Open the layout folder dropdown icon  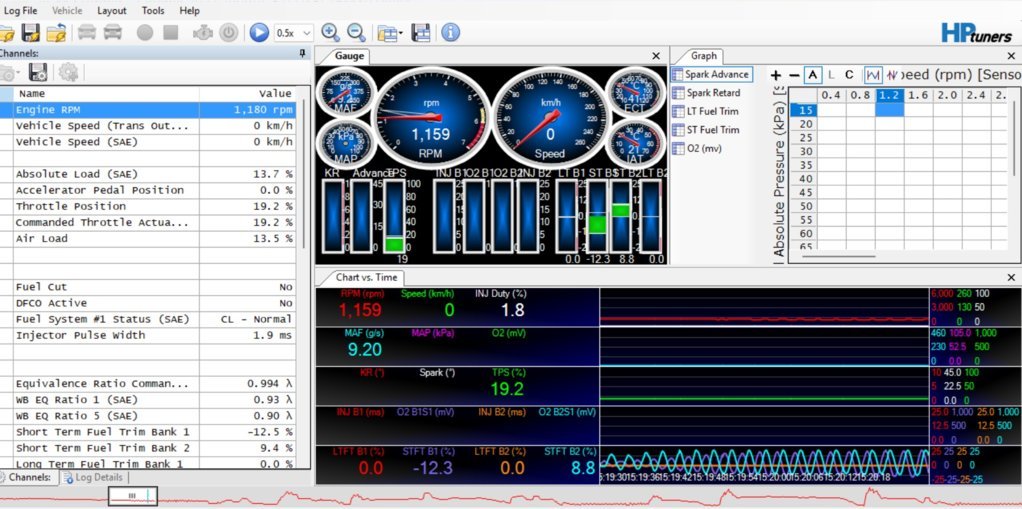click(390, 33)
